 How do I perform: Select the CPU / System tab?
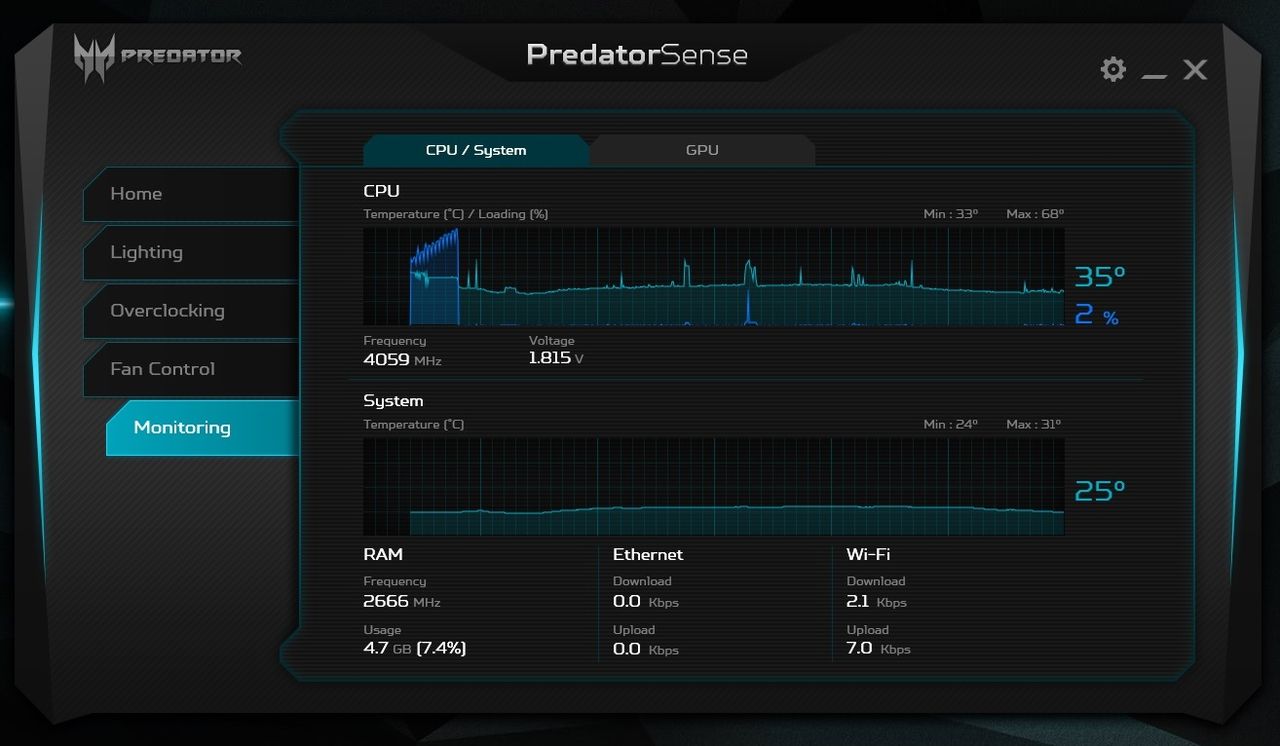[x=476, y=150]
